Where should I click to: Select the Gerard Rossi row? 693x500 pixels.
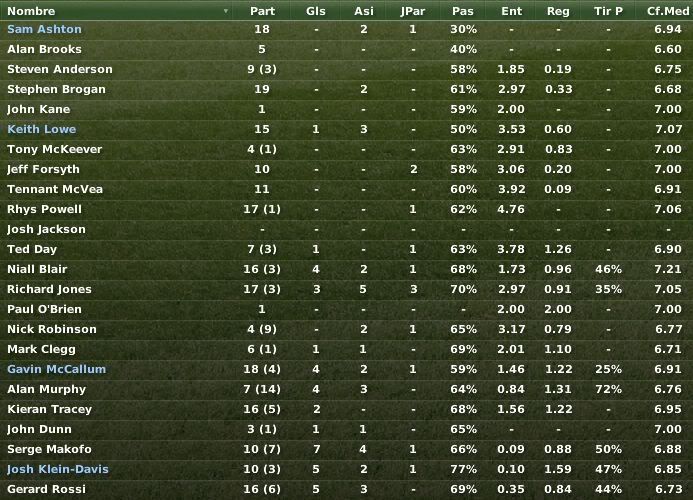click(346, 489)
